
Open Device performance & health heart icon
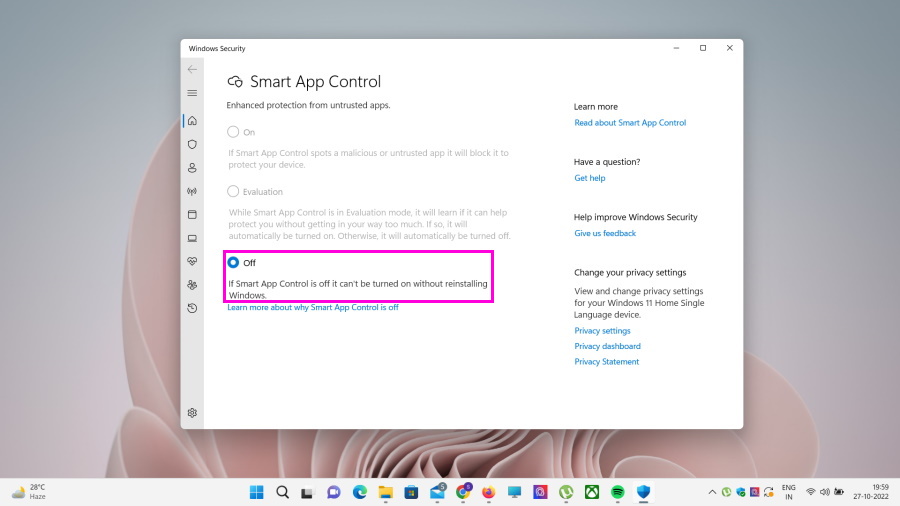click(192, 261)
